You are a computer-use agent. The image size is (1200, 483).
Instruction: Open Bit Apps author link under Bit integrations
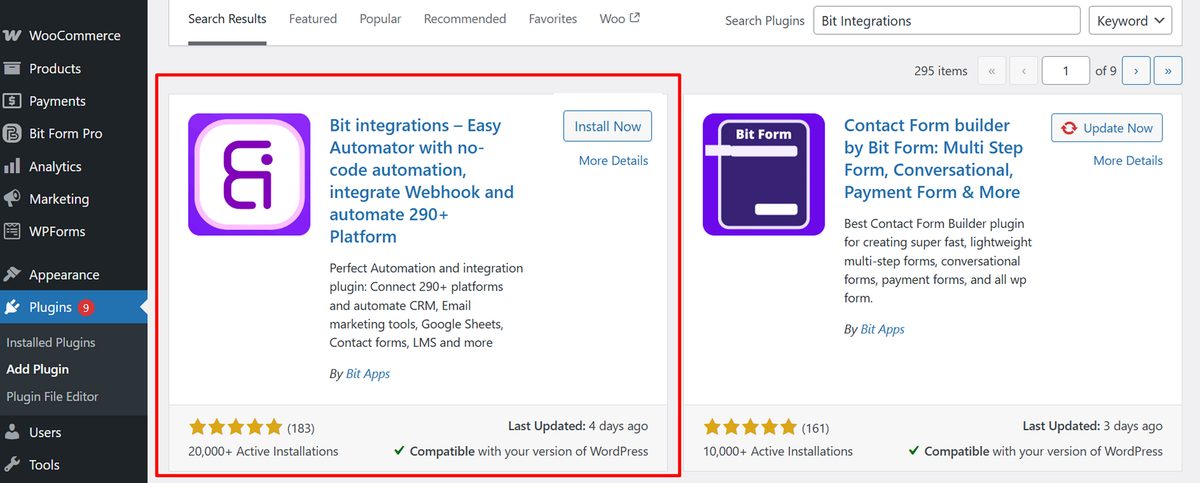pos(368,374)
